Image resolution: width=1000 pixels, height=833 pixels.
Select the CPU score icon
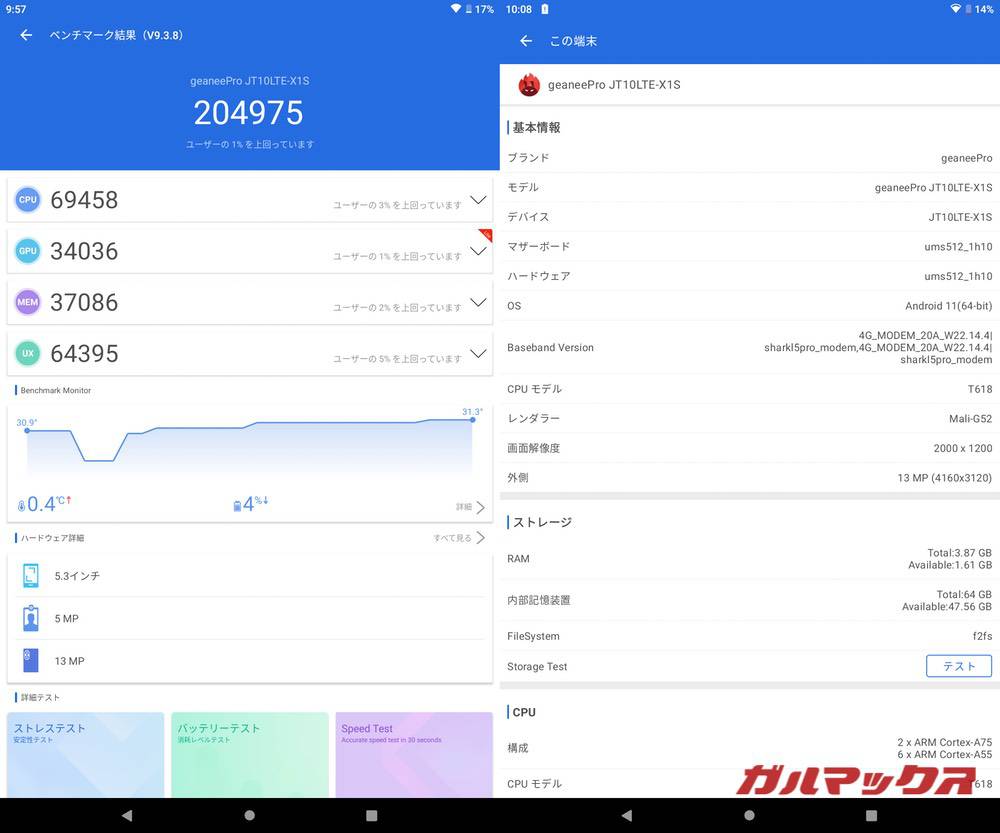(x=27, y=199)
